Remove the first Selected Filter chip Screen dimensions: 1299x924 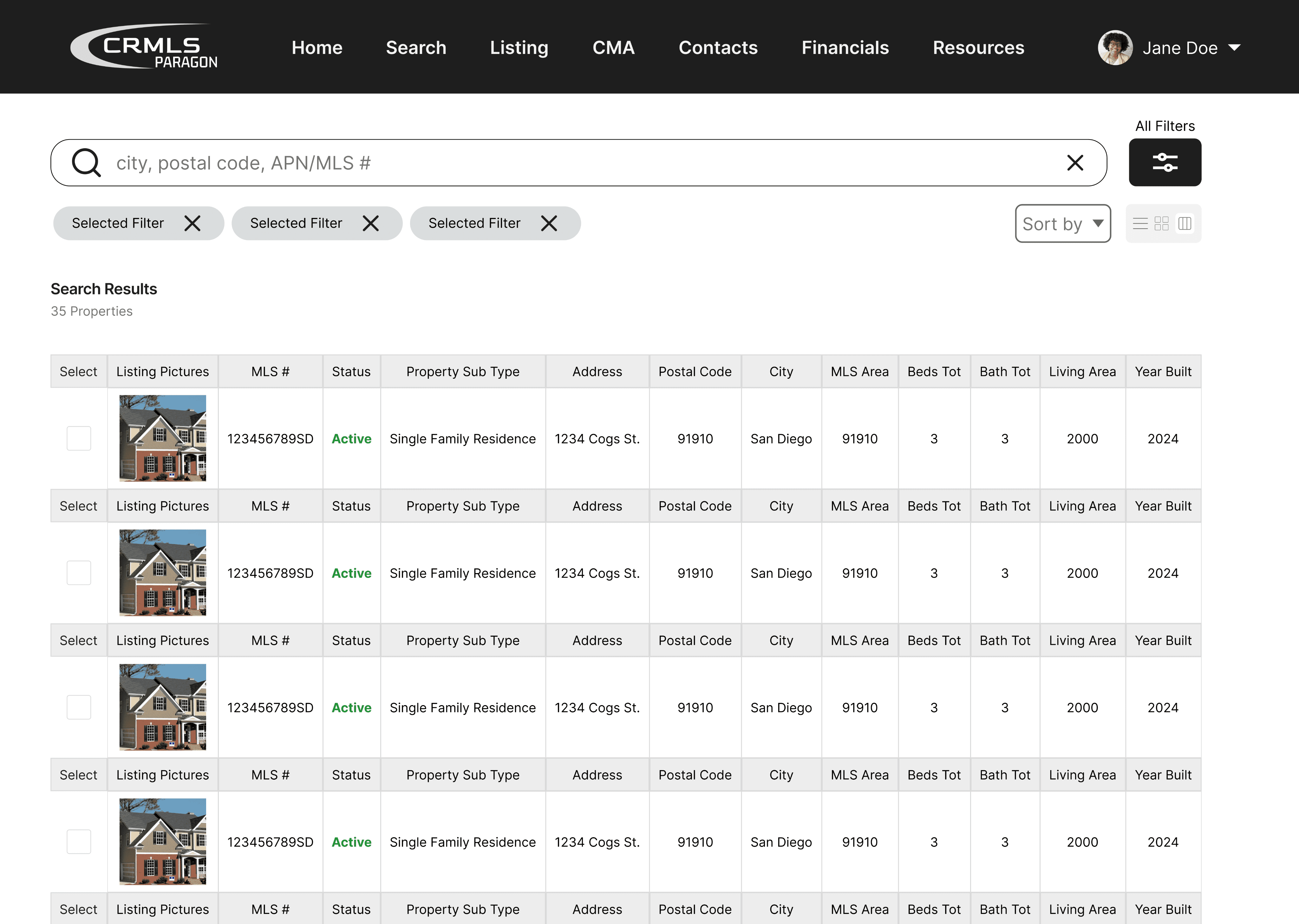(x=192, y=224)
